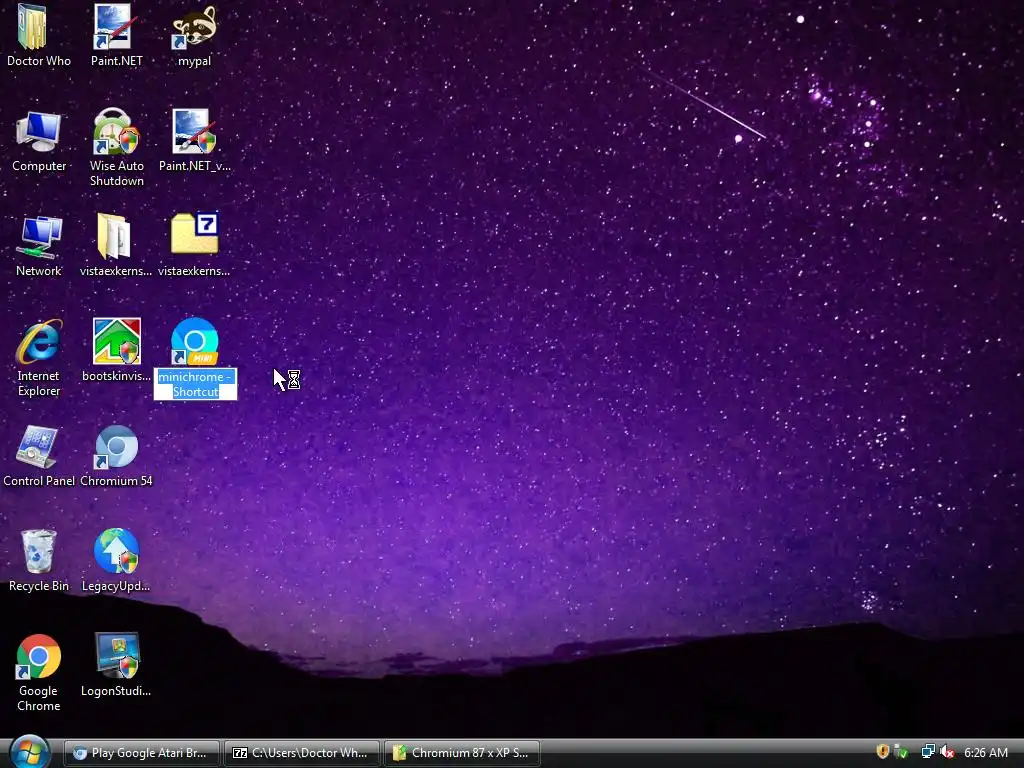Switch to C:\Users\Doctor Wh... 7-Zip taskbar button
The image size is (1024, 768).
(302, 753)
